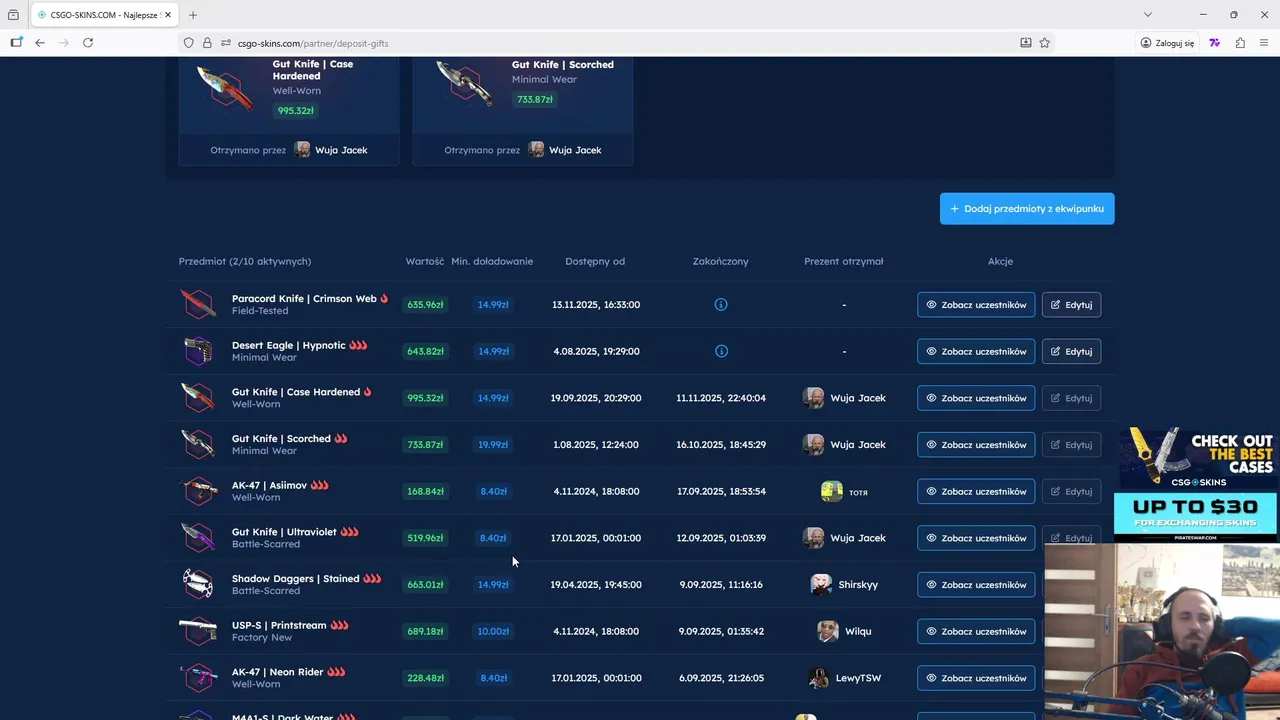
Task: Click Przedmiot (2/10 aktywnych) header
Action: pos(245,261)
